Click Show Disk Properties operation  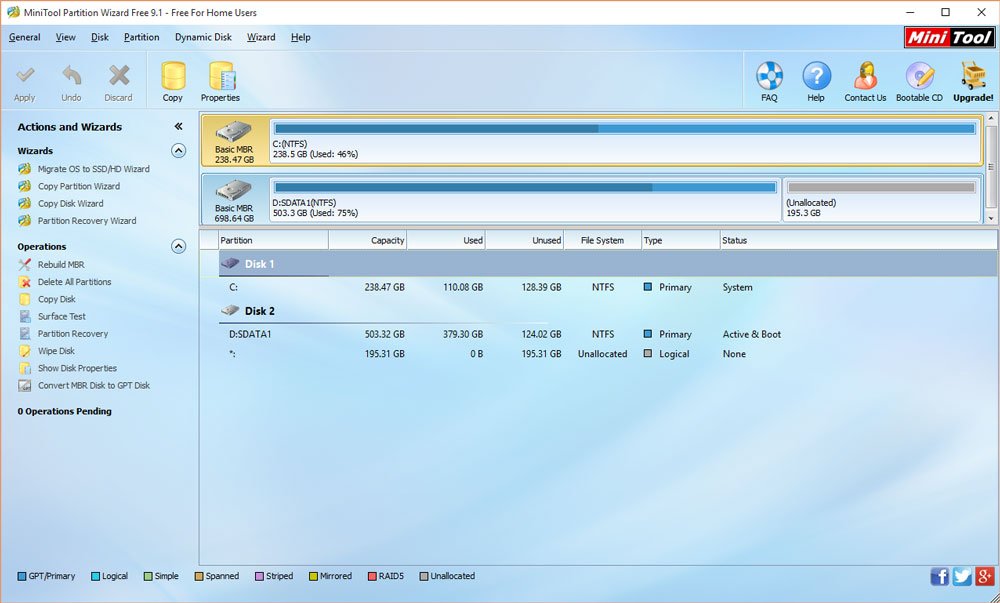pyautogui.click(x=77, y=368)
